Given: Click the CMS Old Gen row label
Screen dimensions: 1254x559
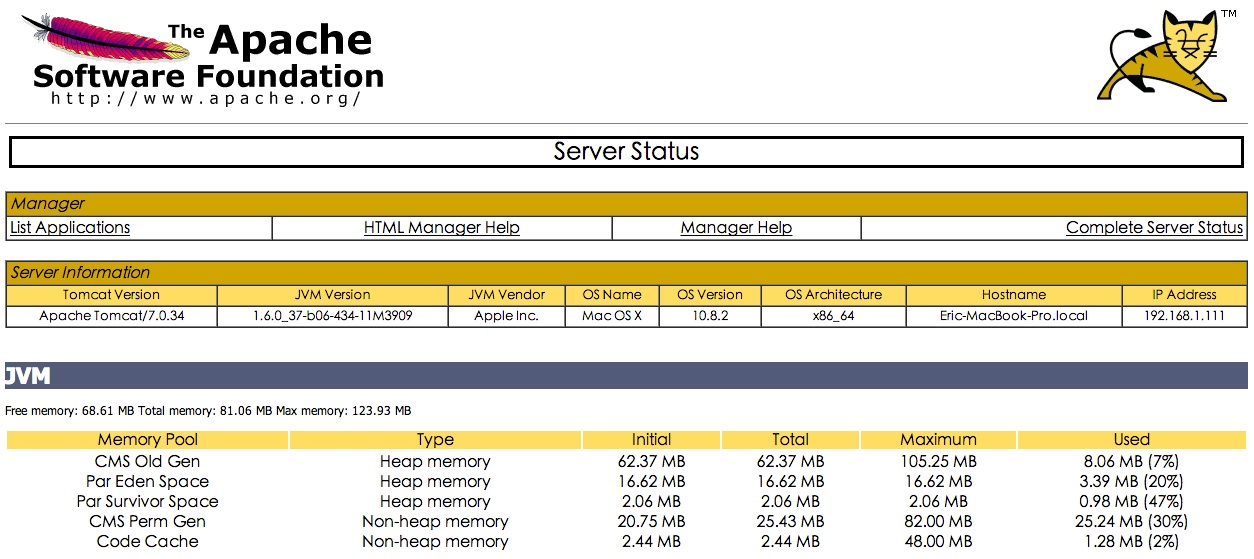Looking at the screenshot, I should pyautogui.click(x=148, y=462).
